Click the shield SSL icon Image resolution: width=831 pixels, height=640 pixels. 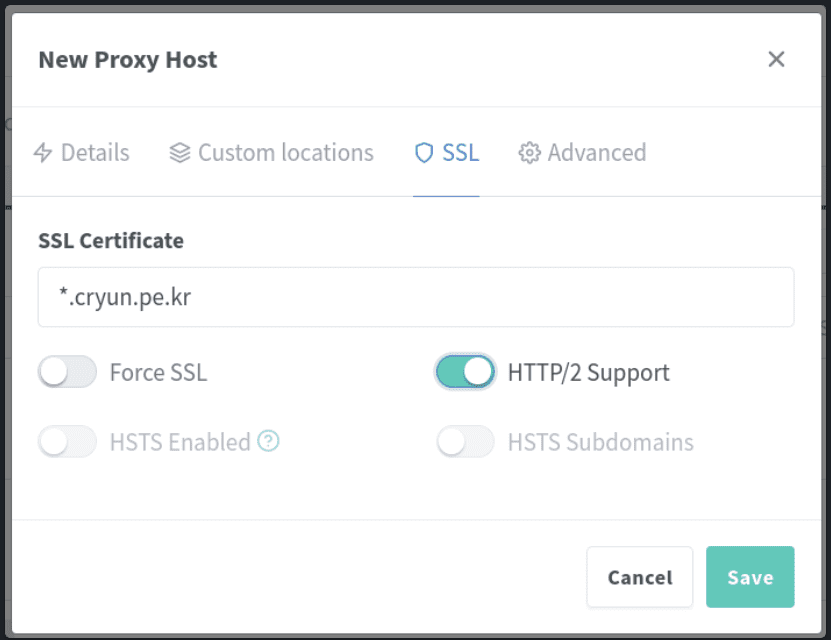(424, 153)
